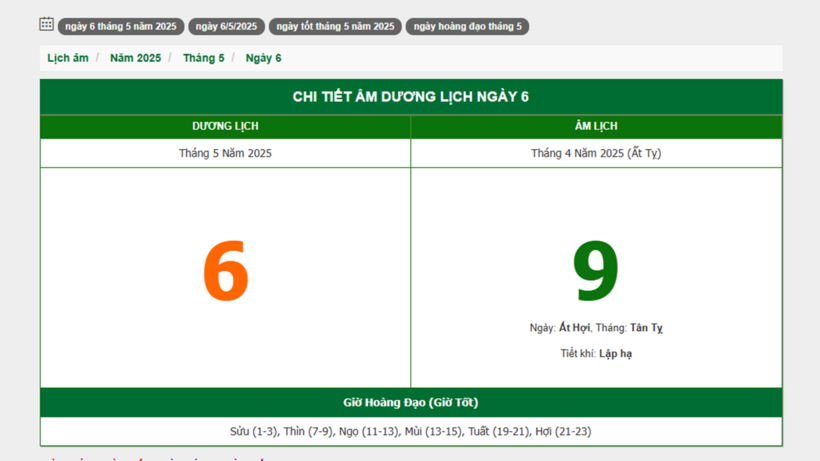Click the 'Lập hạ' solar term

[615, 354]
